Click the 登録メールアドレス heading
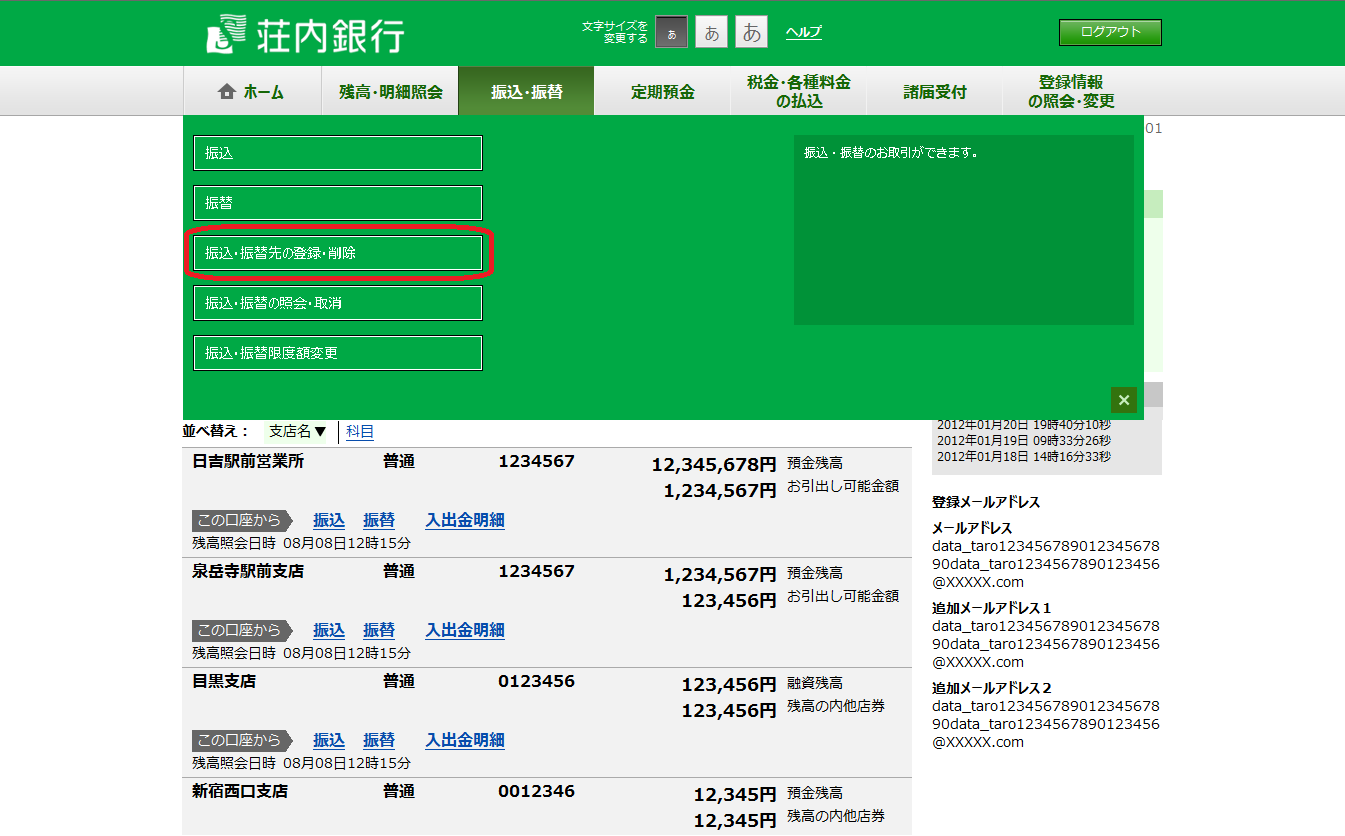1345x836 pixels. click(x=986, y=502)
